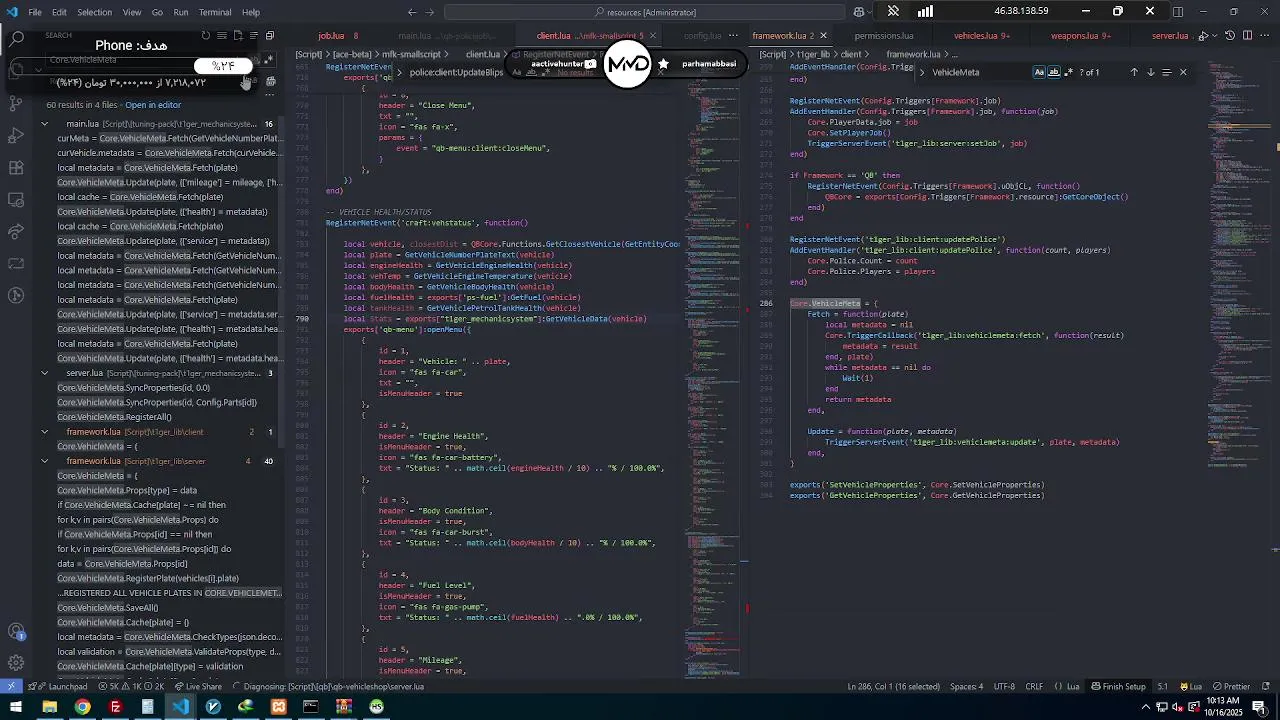The width and height of the screenshot is (1280, 720).
Task: Switch to the server.lua tab
Action: tap(1170, 36)
